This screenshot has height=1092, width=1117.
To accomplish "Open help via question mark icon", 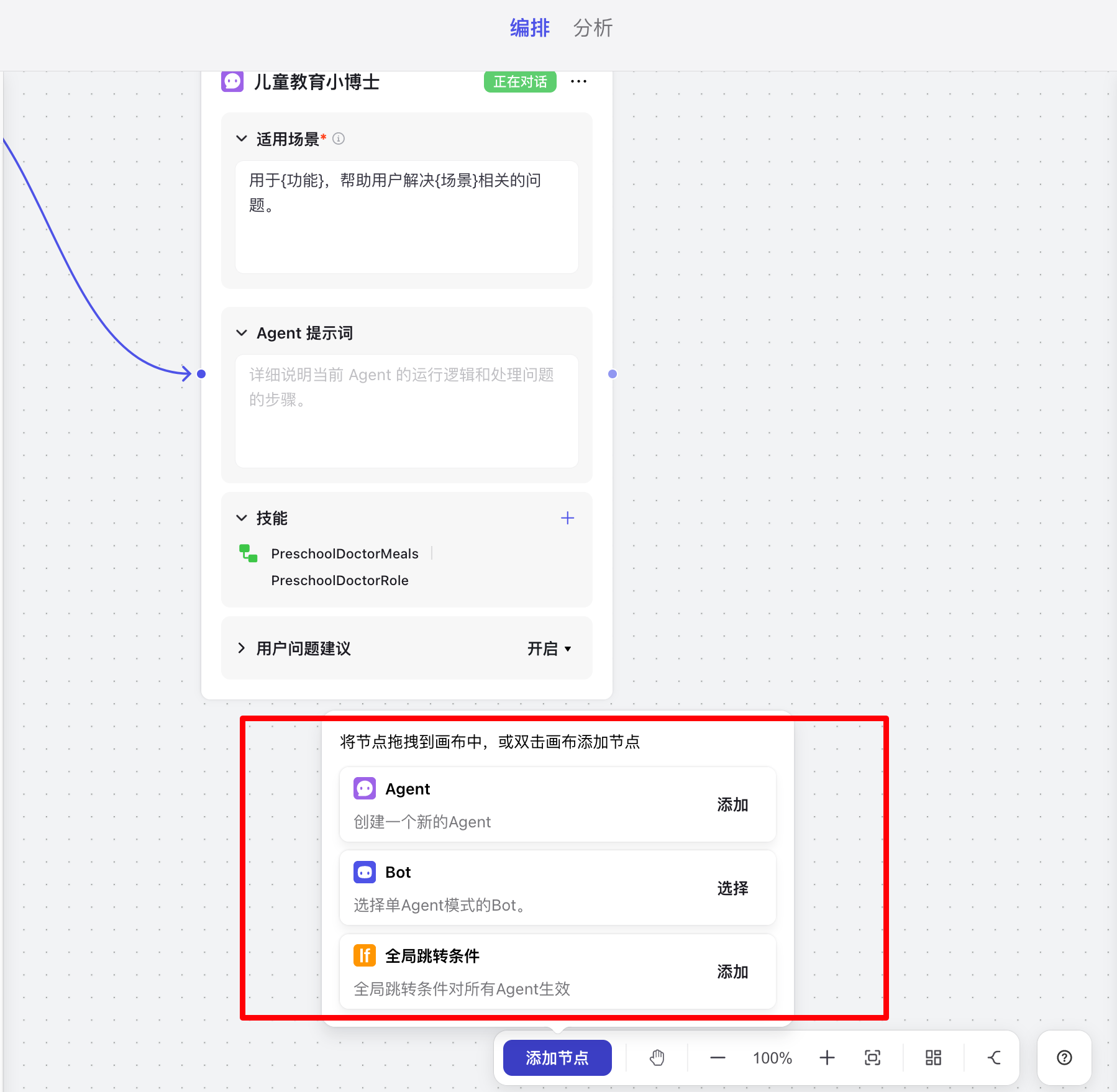I will 1064,1058.
